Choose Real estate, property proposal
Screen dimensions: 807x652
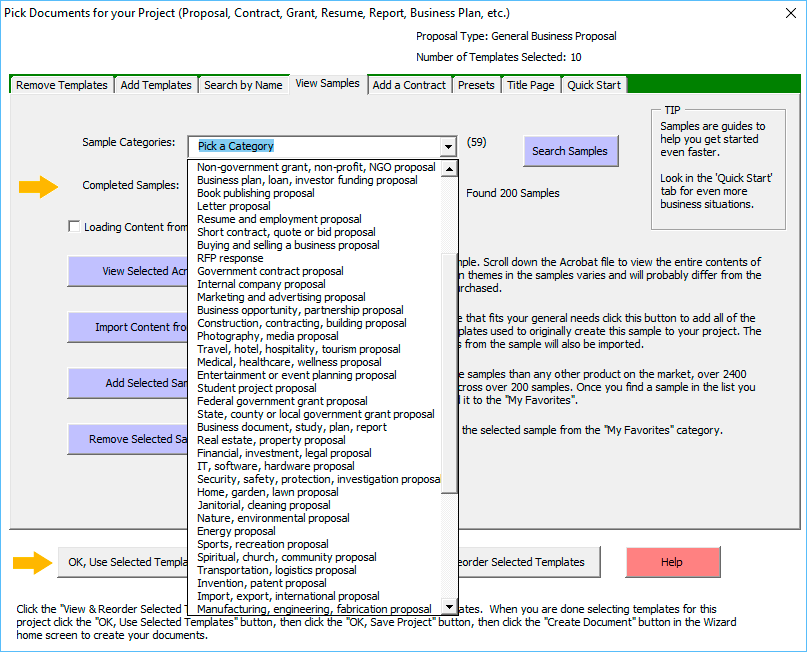315,440
